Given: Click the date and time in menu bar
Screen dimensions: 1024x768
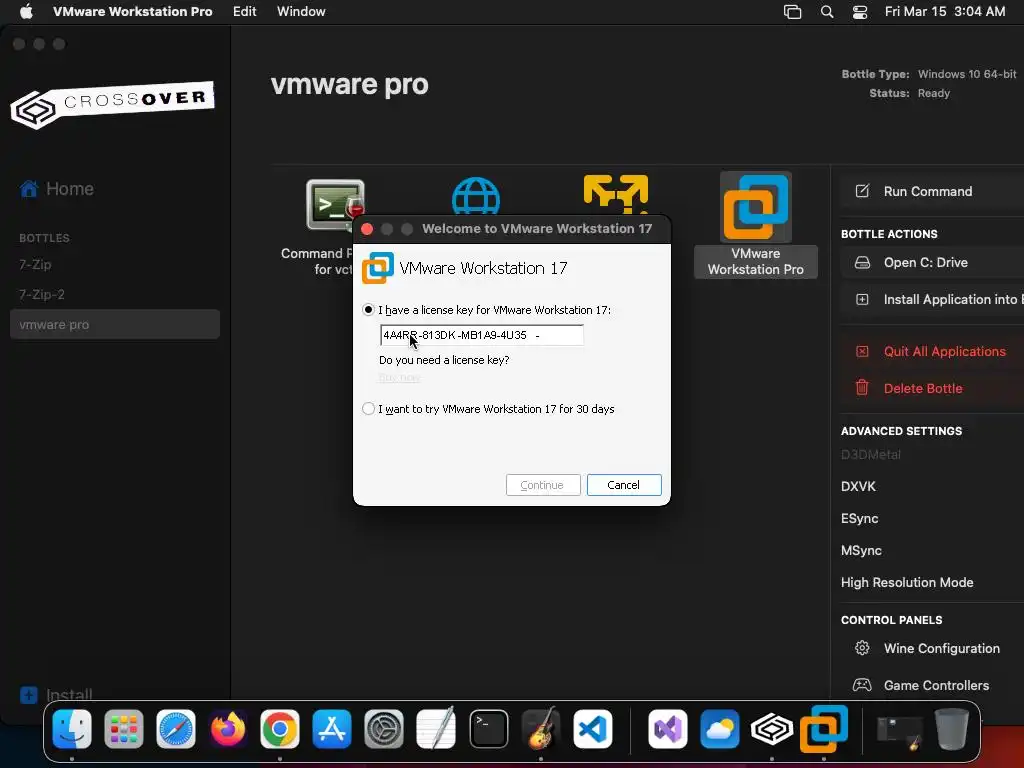Looking at the screenshot, I should pyautogui.click(x=945, y=11).
